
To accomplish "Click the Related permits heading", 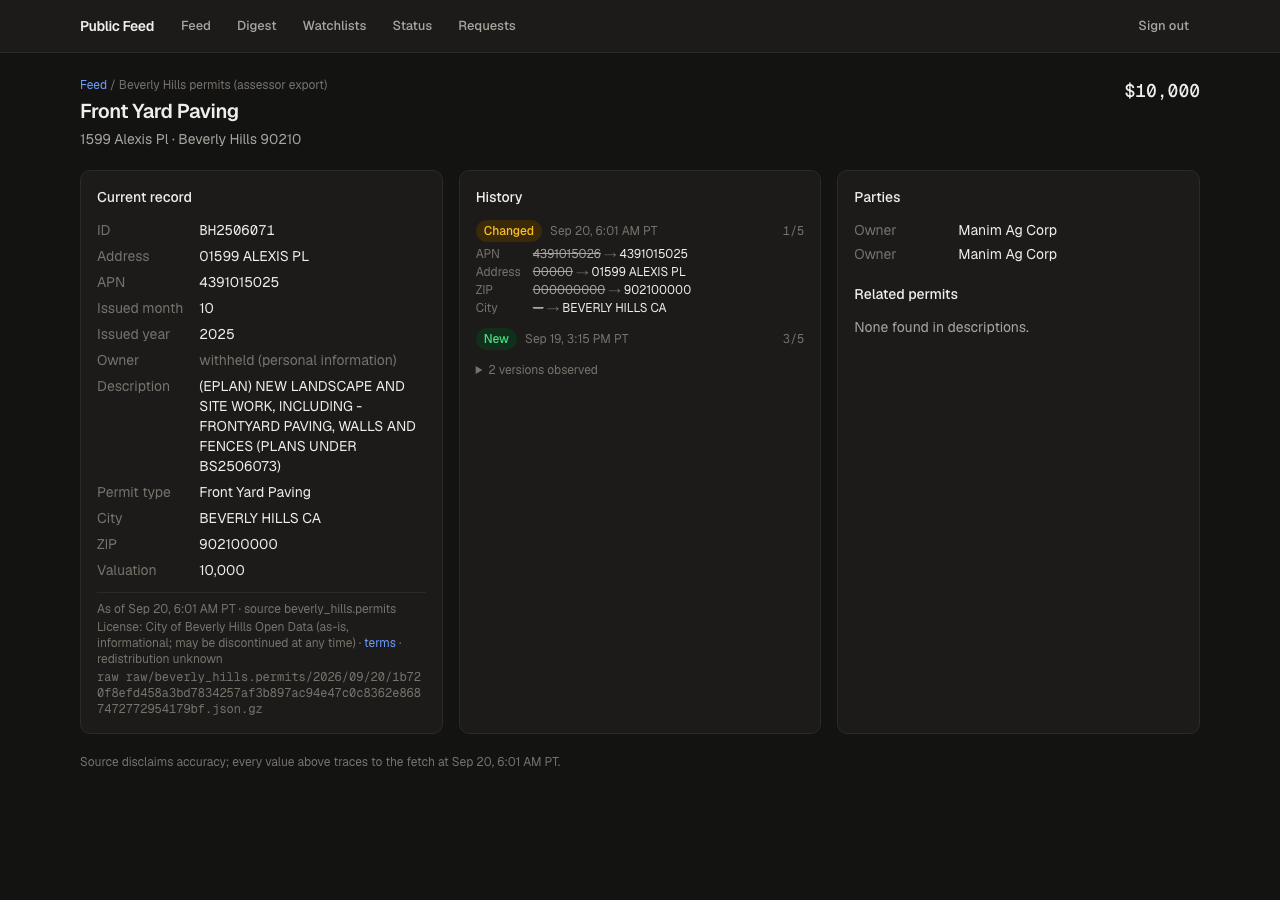I will coord(906,294).
